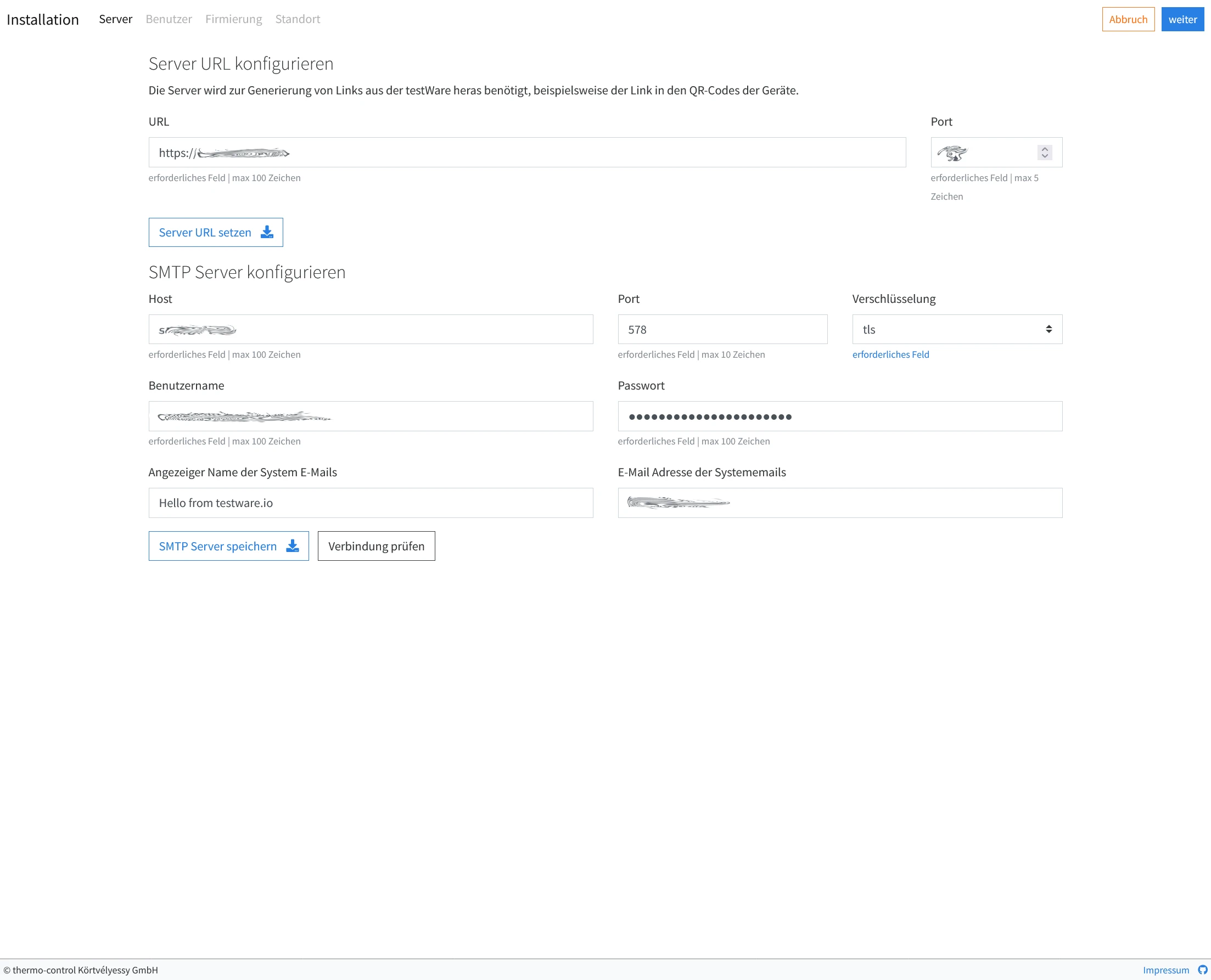1211x980 pixels.
Task: Click the Abbruch button
Action: click(1128, 19)
